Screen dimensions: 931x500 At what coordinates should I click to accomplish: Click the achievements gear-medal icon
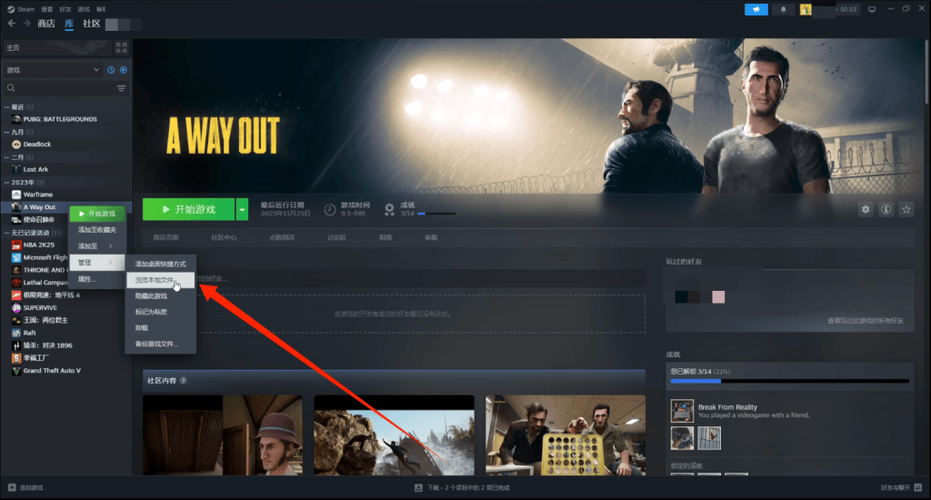click(x=390, y=210)
